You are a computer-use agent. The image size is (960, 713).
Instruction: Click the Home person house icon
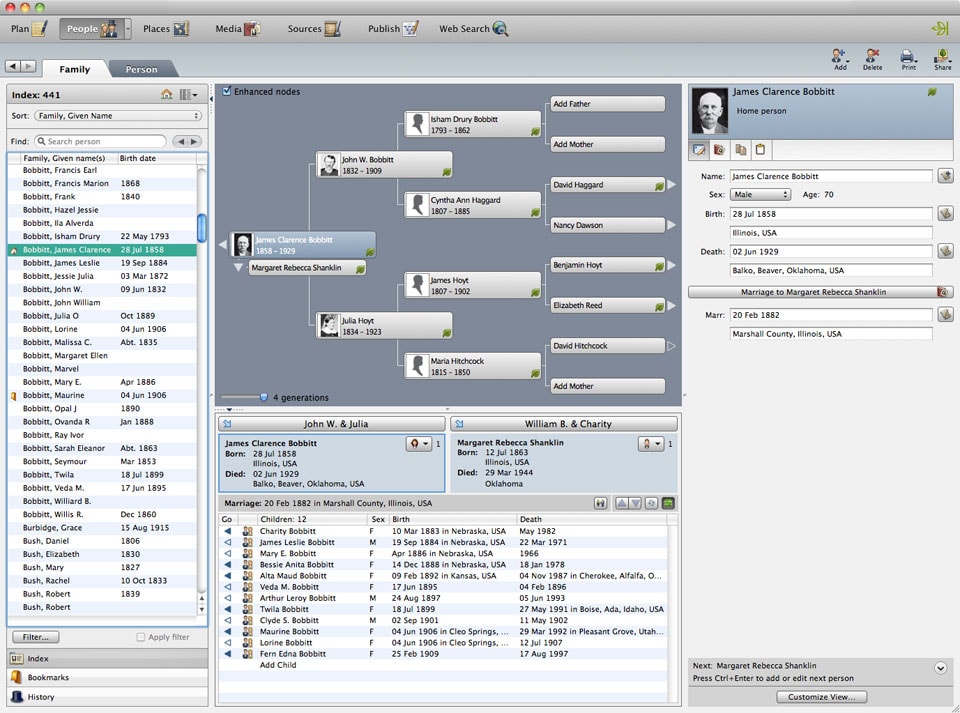pos(167,95)
